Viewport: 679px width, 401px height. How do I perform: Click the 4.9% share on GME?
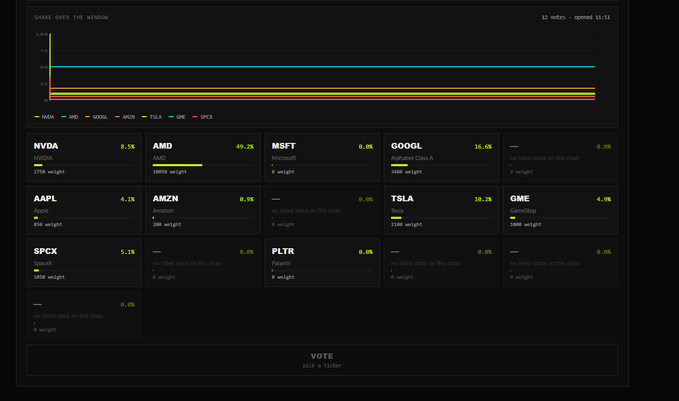(x=604, y=199)
